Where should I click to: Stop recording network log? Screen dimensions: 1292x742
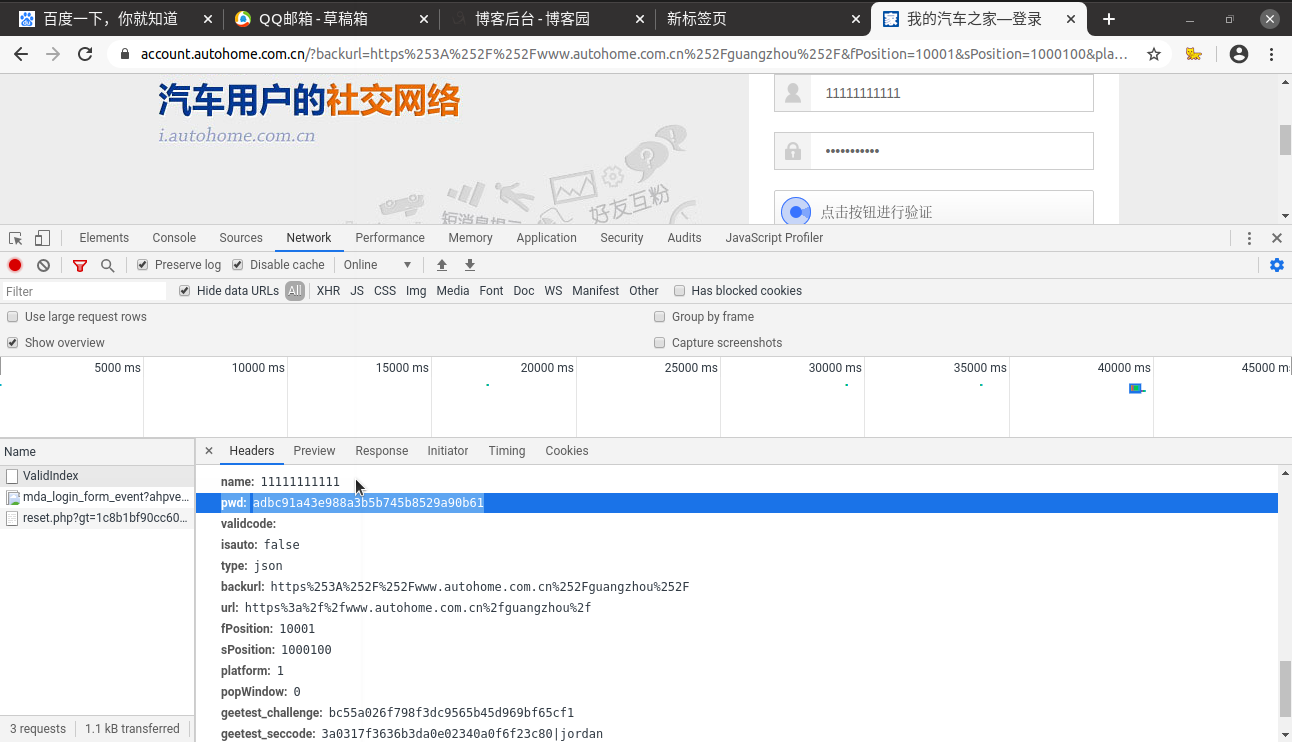tap(15, 265)
